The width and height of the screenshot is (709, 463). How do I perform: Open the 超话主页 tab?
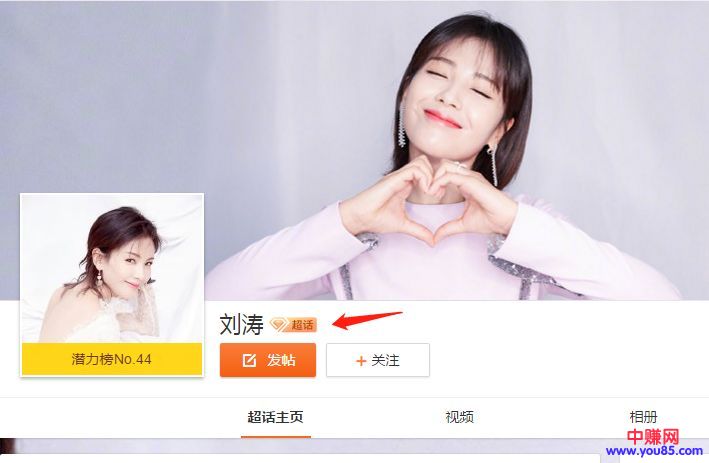275,417
